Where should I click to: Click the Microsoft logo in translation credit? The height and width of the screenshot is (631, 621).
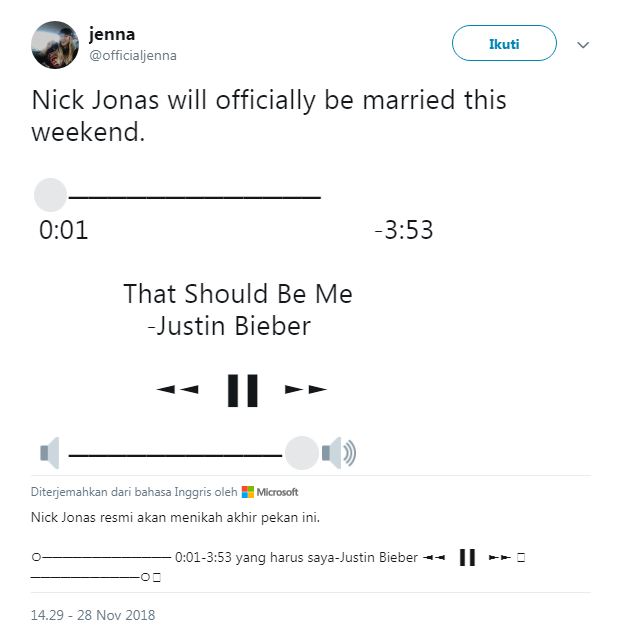pyautogui.click(x=248, y=492)
